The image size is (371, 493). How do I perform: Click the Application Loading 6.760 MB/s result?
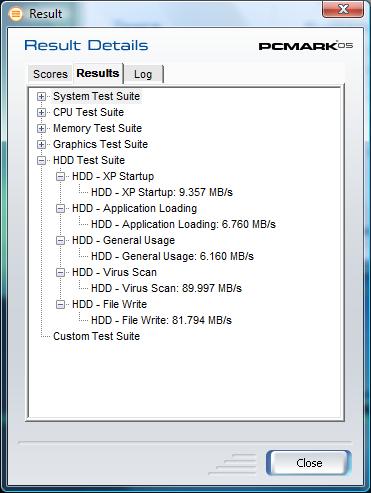click(x=183, y=224)
